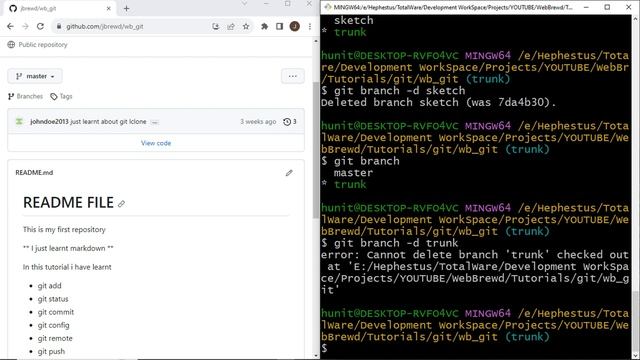Click 'git branch -d sketch' command text

(x=399, y=91)
